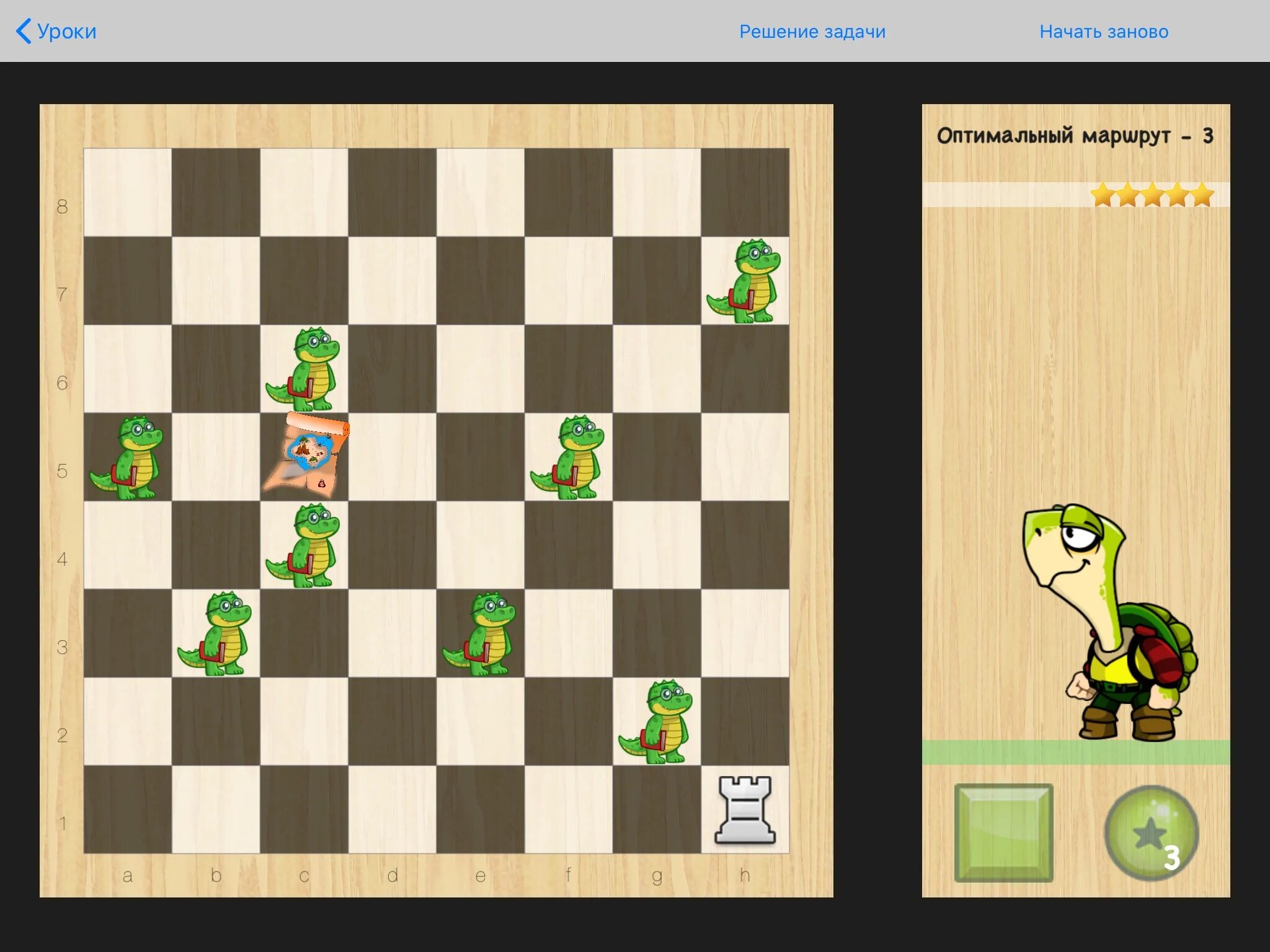Select empty square d5
The image size is (1270, 952).
point(393,457)
